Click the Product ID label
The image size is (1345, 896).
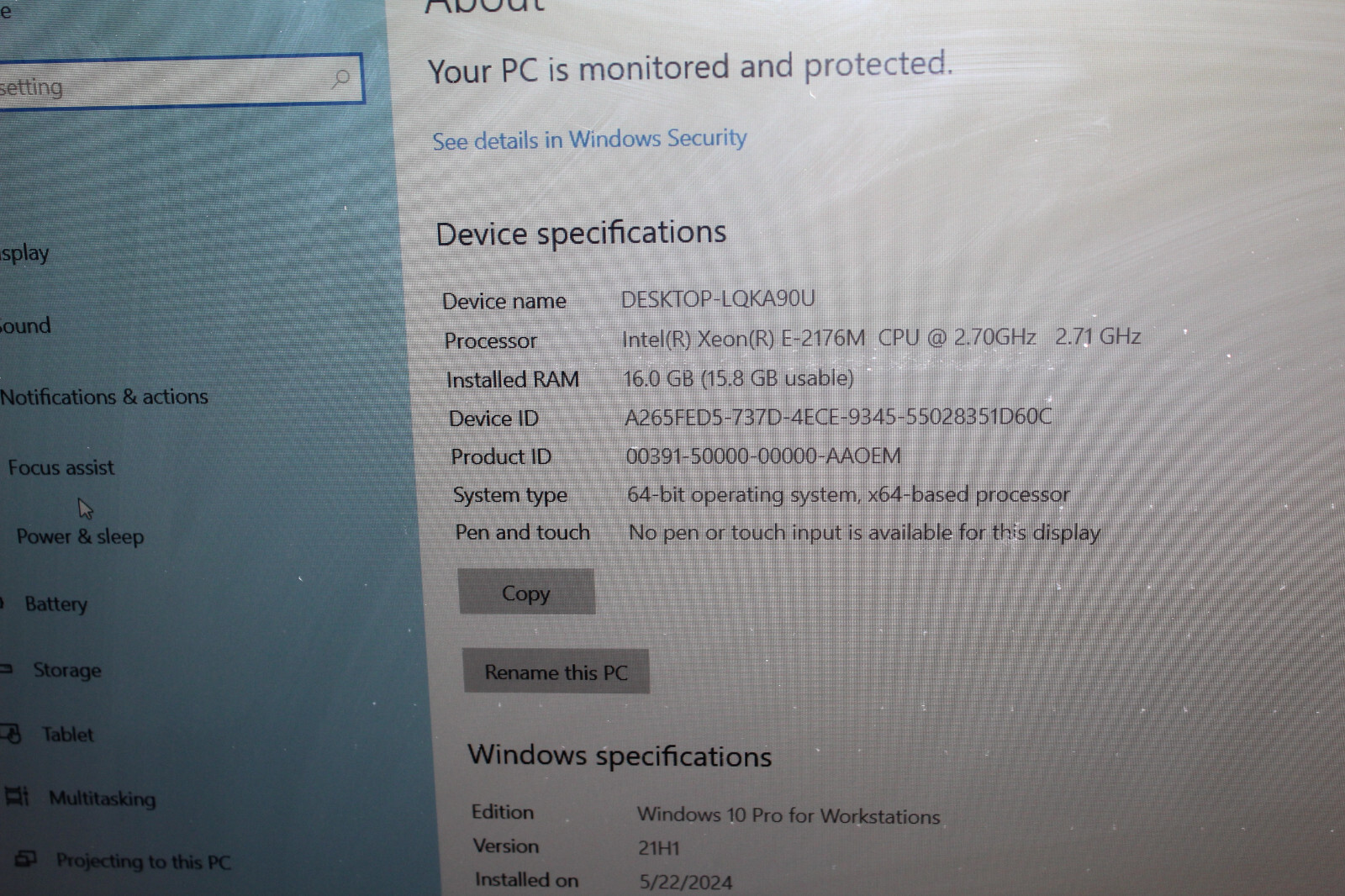(x=501, y=456)
